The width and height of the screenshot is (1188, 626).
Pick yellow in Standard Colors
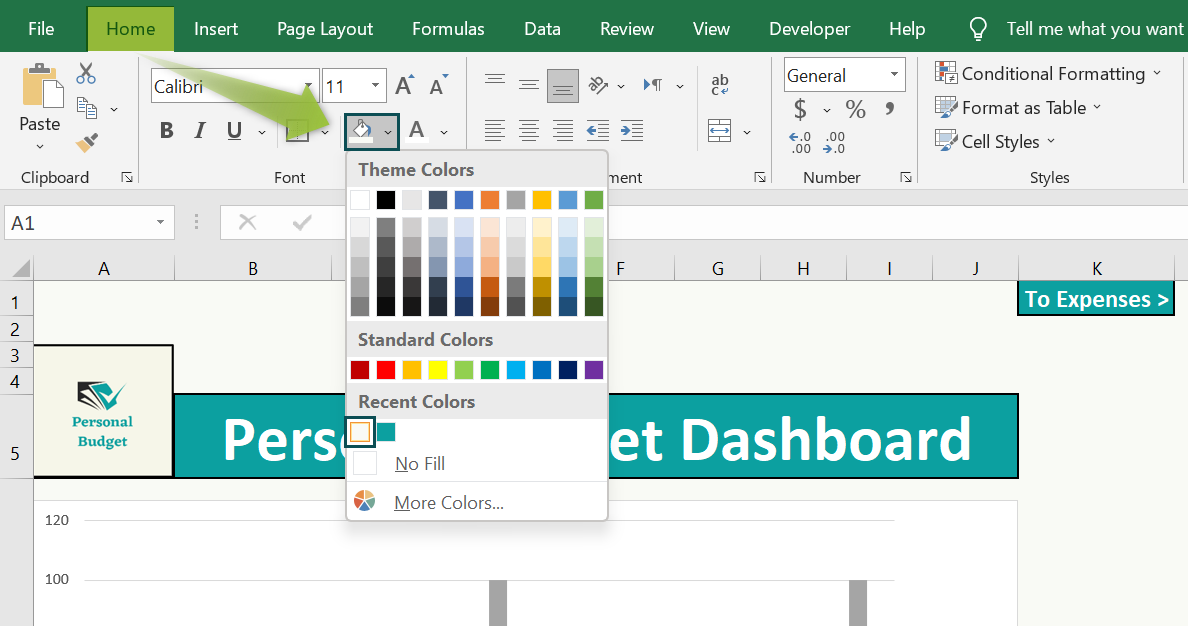tap(438, 370)
